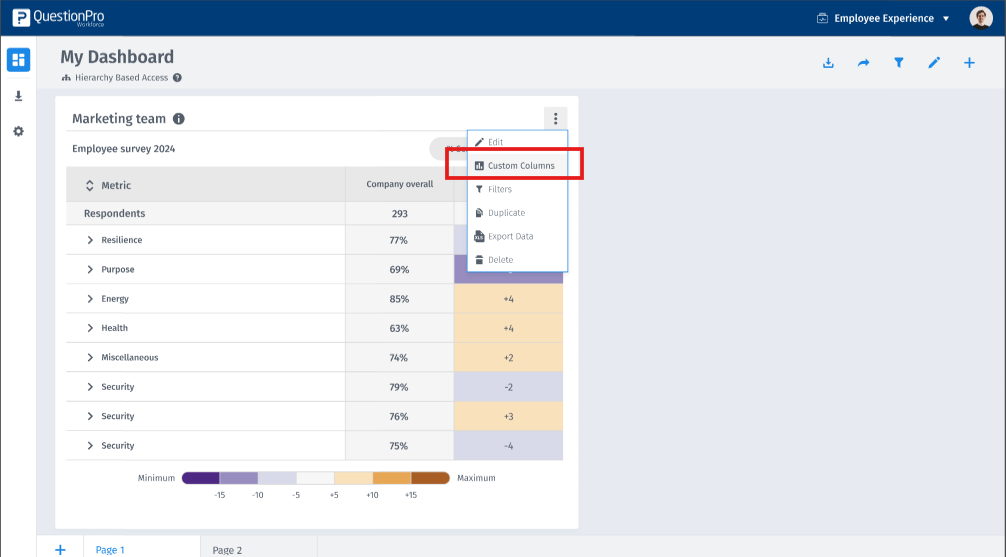Choose Export Data in the widget menu
Screen dimensions: 1006x557
tap(510, 237)
